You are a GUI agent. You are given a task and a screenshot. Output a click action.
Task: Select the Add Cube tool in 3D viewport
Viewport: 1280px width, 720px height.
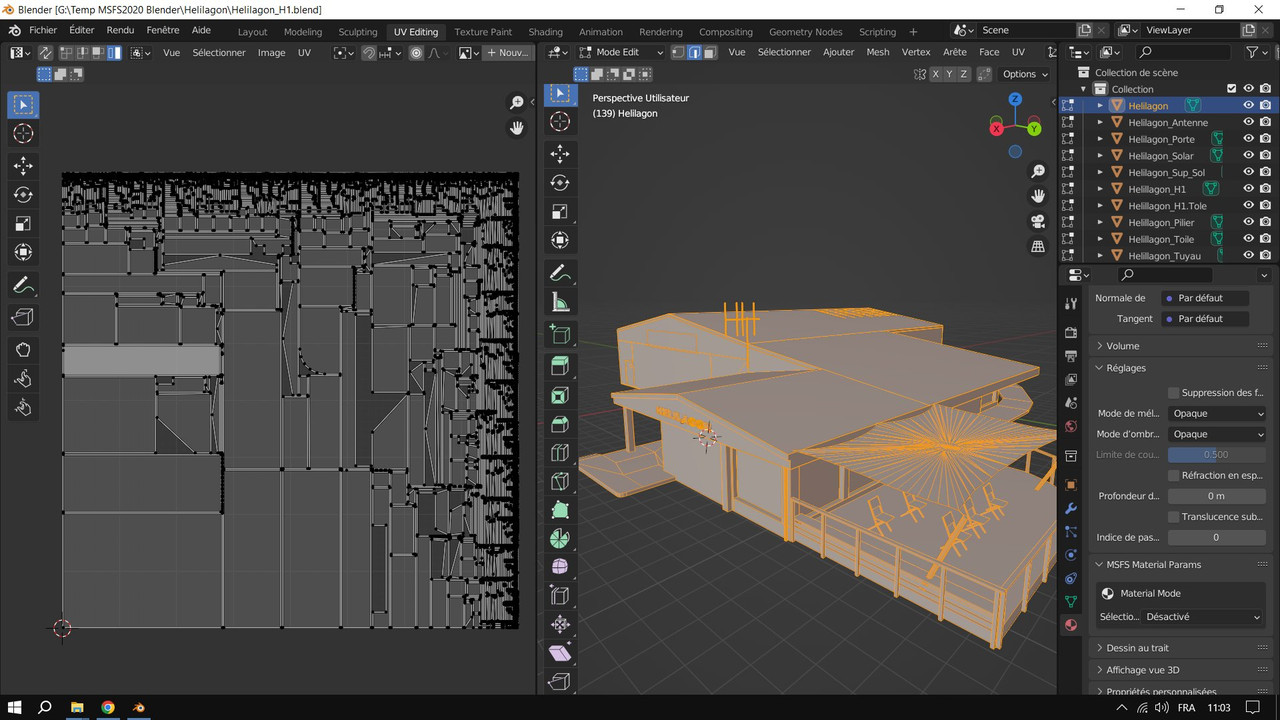(x=560, y=334)
